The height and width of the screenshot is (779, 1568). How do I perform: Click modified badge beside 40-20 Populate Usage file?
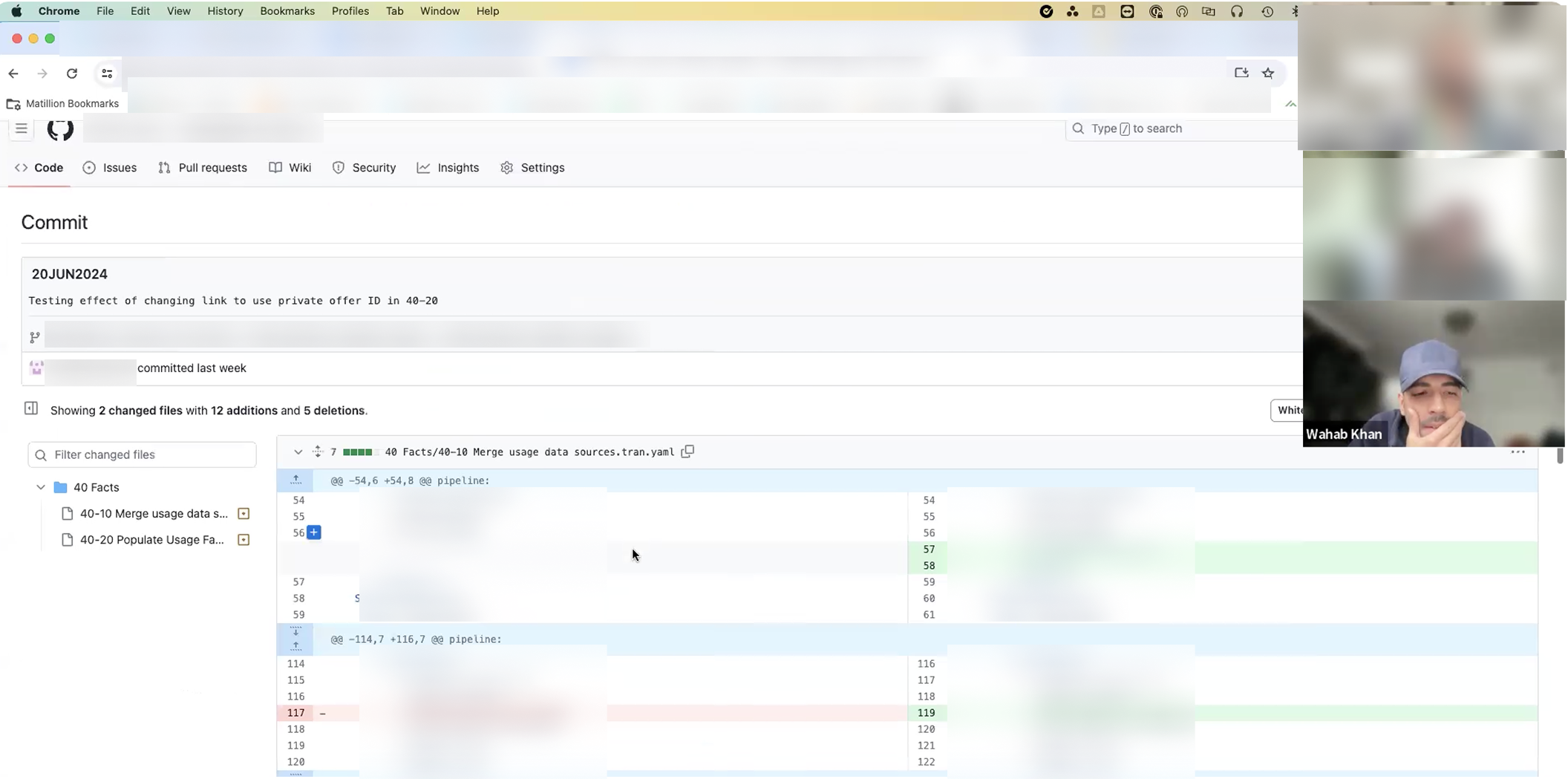point(244,540)
